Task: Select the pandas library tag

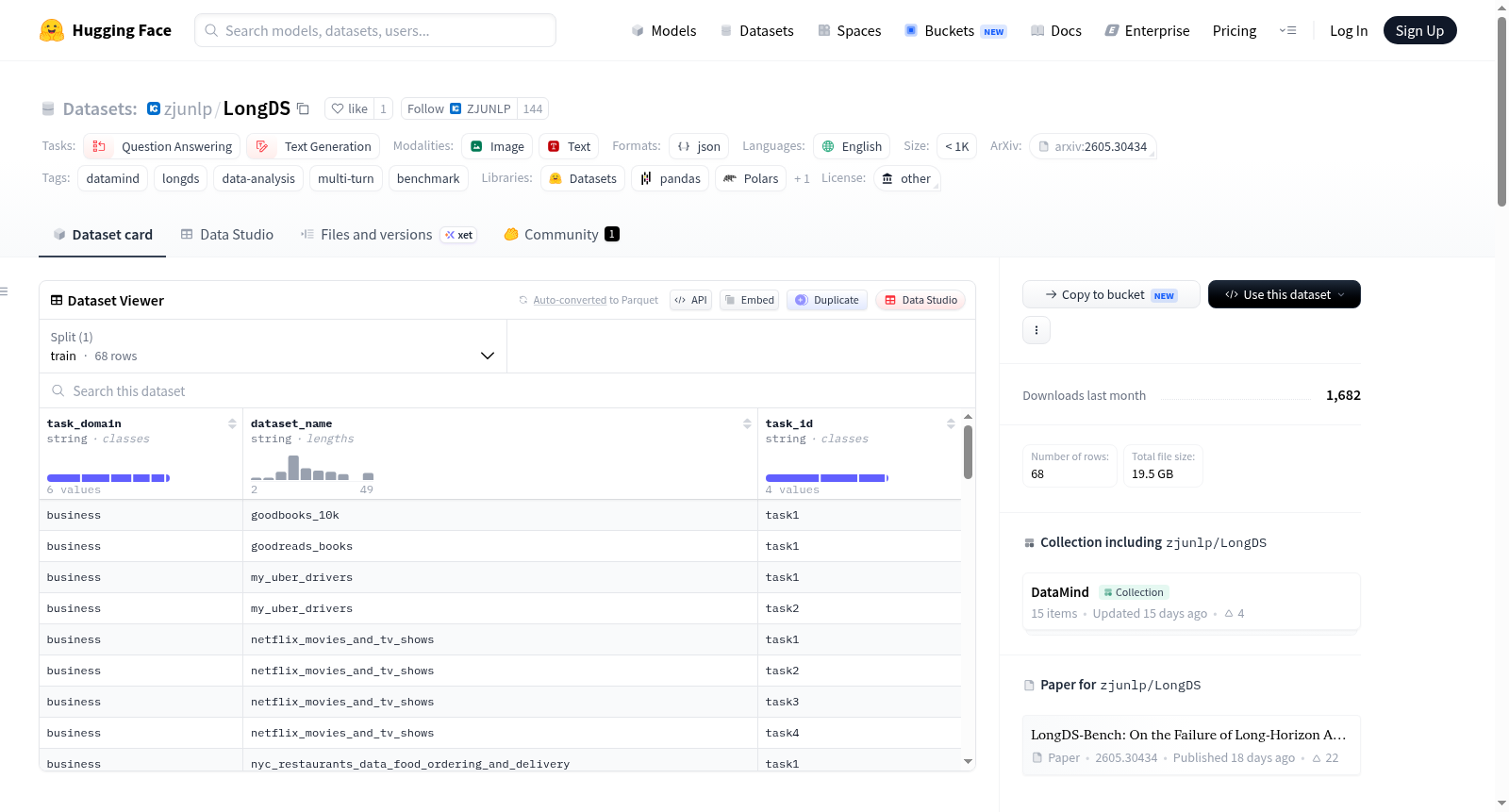Action: tap(670, 178)
